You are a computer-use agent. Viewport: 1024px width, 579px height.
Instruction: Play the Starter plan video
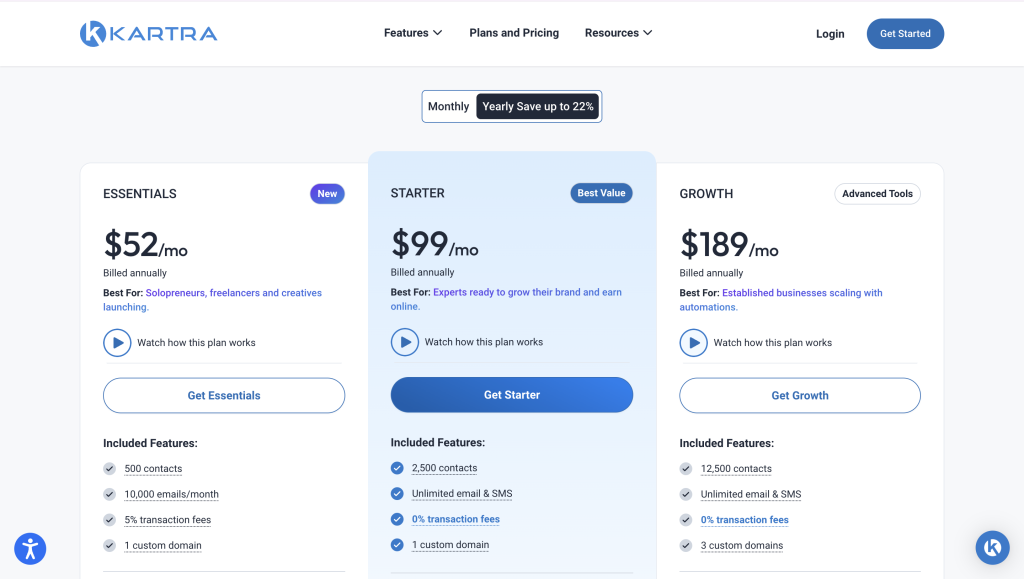click(x=405, y=342)
